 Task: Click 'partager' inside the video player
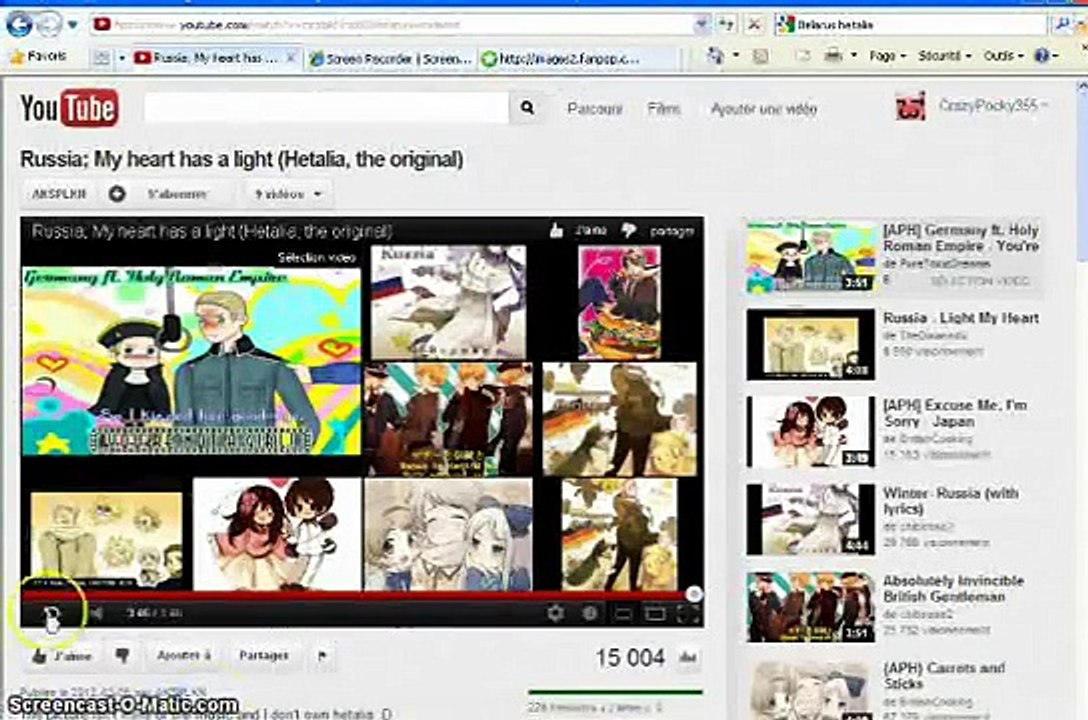[671, 232]
